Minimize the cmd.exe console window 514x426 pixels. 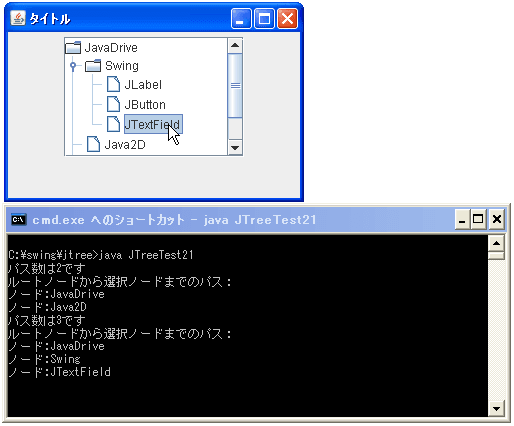click(462, 219)
